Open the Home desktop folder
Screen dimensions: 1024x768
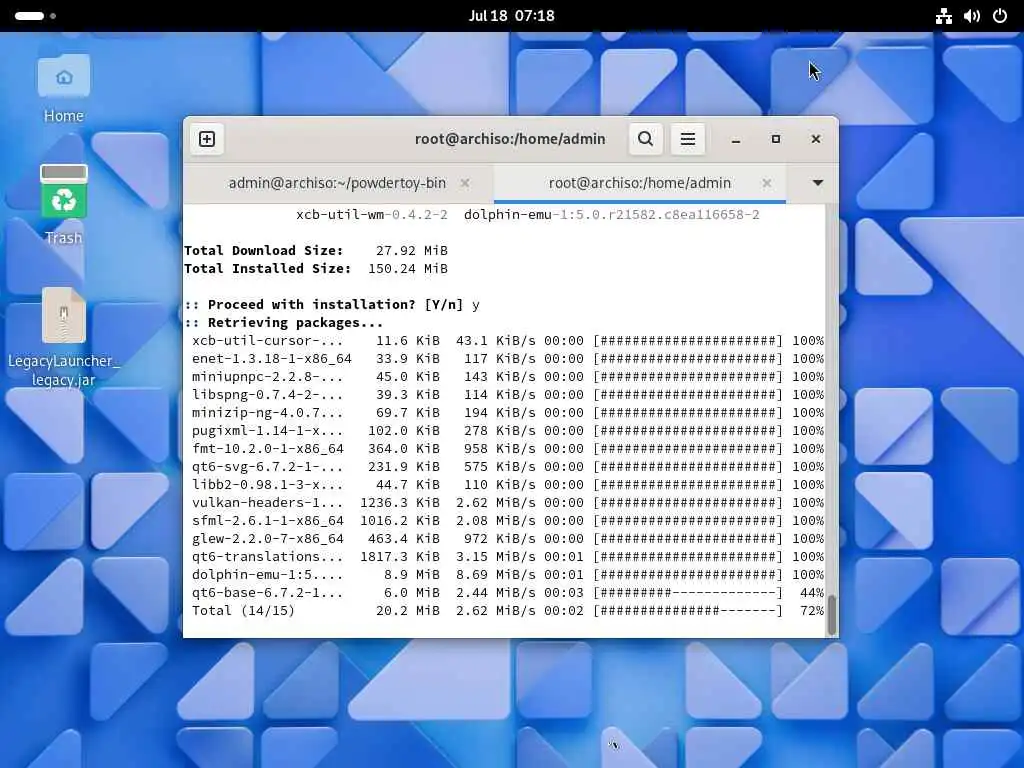tap(63, 88)
